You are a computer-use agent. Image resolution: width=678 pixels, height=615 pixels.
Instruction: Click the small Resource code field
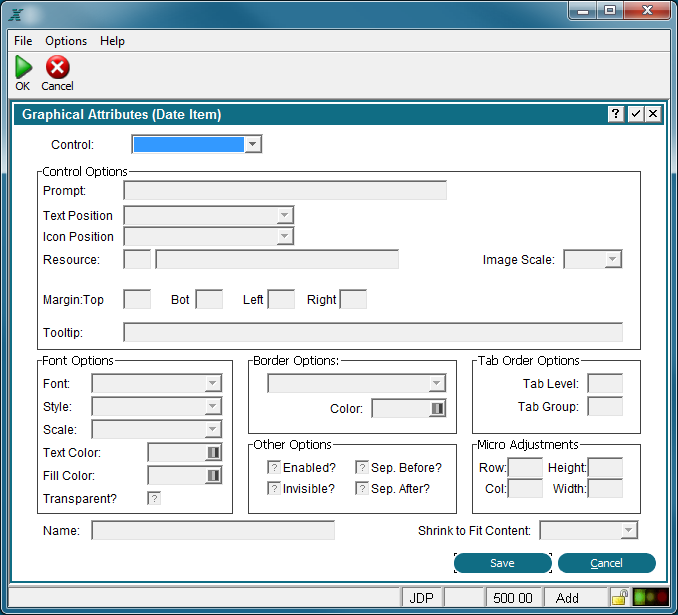point(137,259)
